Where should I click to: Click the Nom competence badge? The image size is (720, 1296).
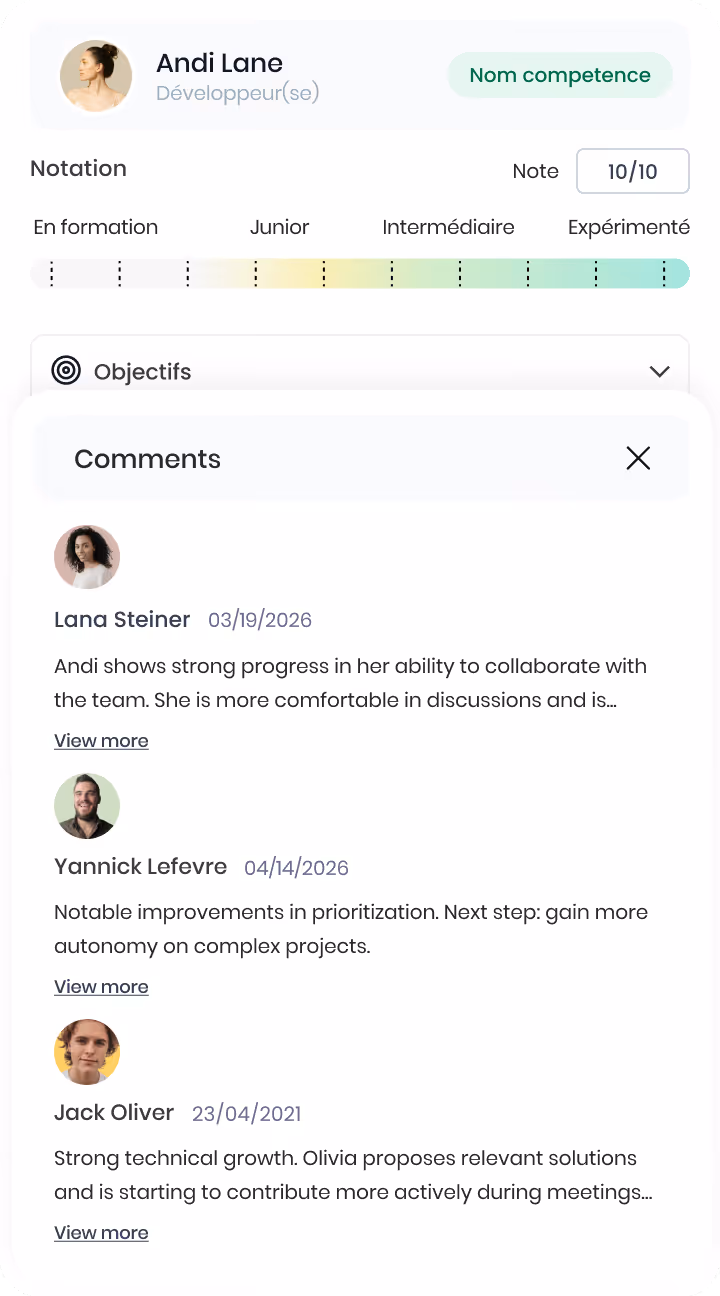pyautogui.click(x=560, y=75)
